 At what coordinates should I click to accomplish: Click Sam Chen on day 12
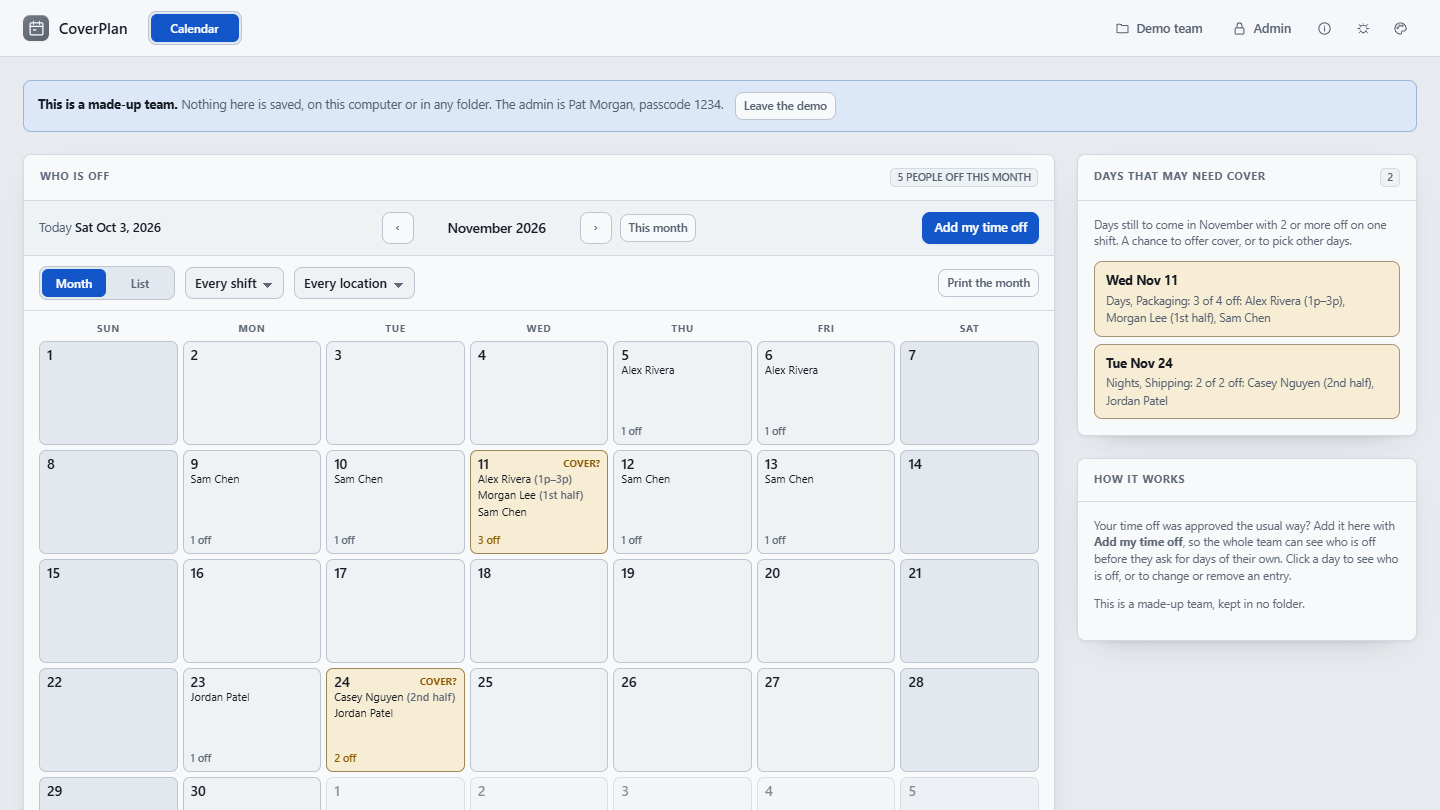click(646, 479)
